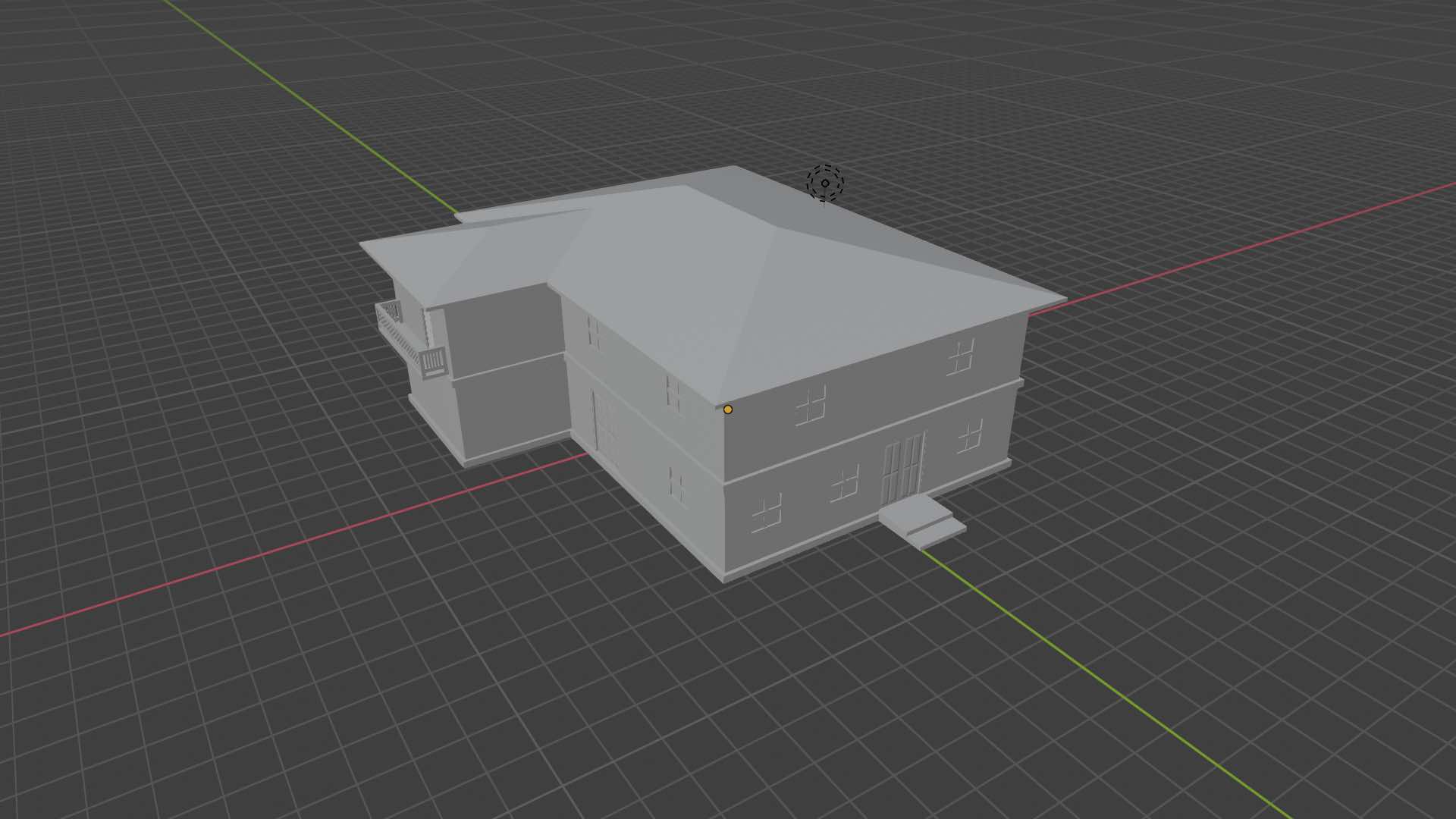Click the leftmost ground-floor window on front wall
The height and width of the screenshot is (819, 1456).
coord(767,514)
